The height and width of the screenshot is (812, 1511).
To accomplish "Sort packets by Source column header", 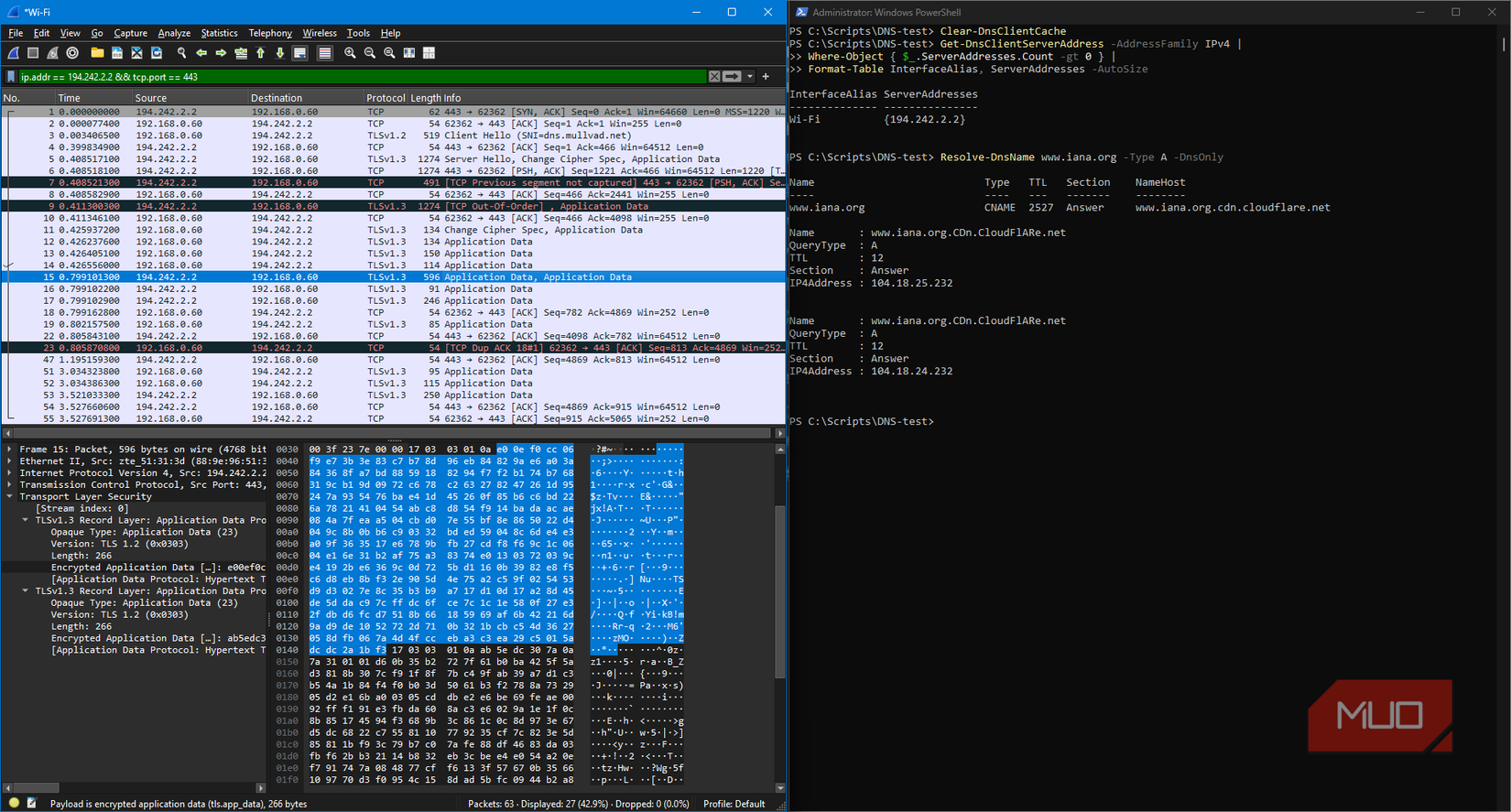I will tap(190, 98).
